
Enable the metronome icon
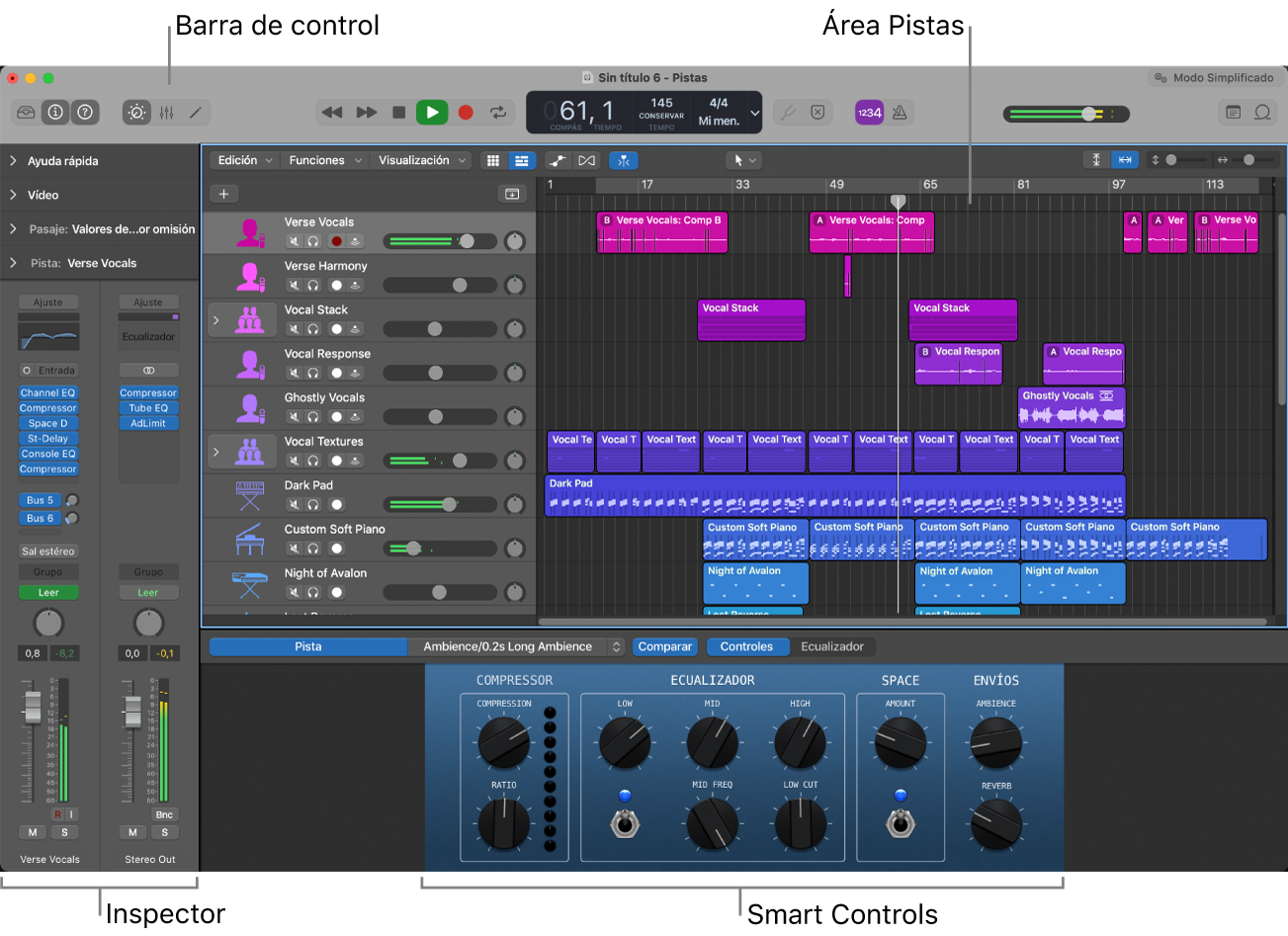899,113
